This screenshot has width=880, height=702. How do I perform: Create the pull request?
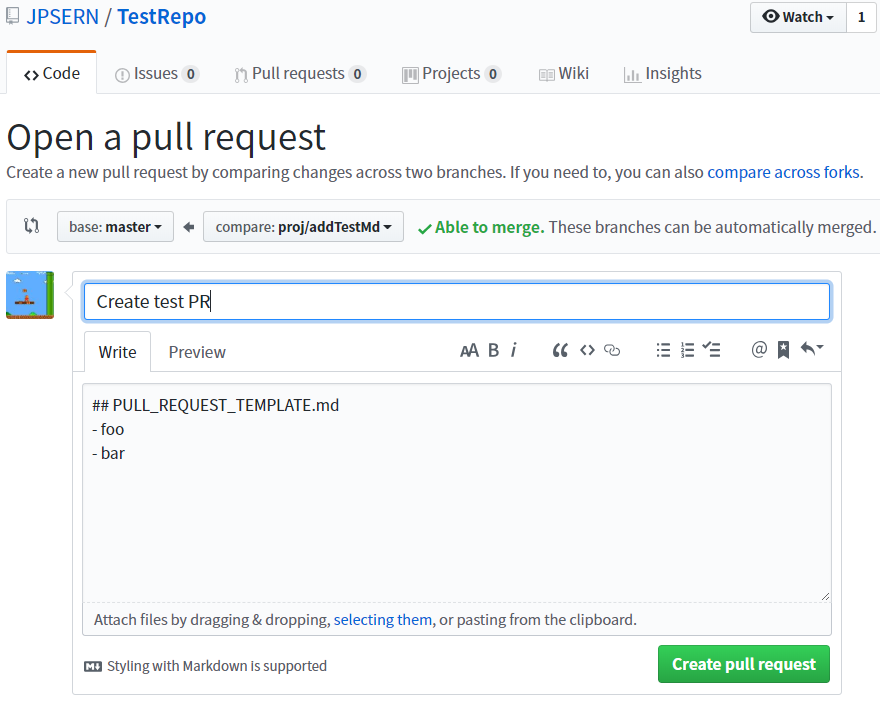click(743, 664)
